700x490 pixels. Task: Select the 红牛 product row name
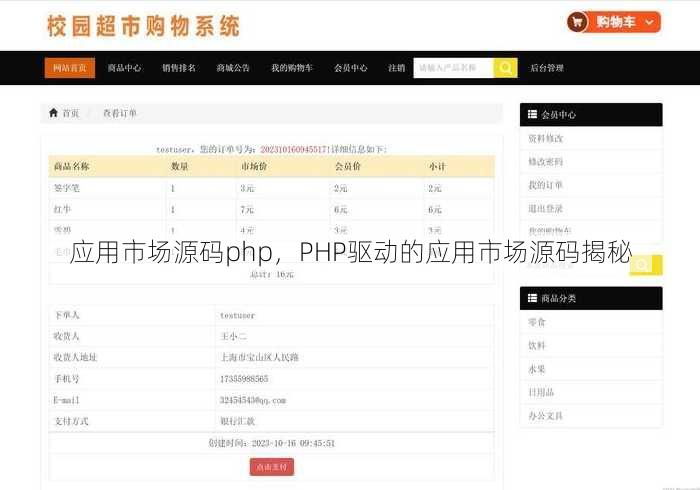pos(62,209)
